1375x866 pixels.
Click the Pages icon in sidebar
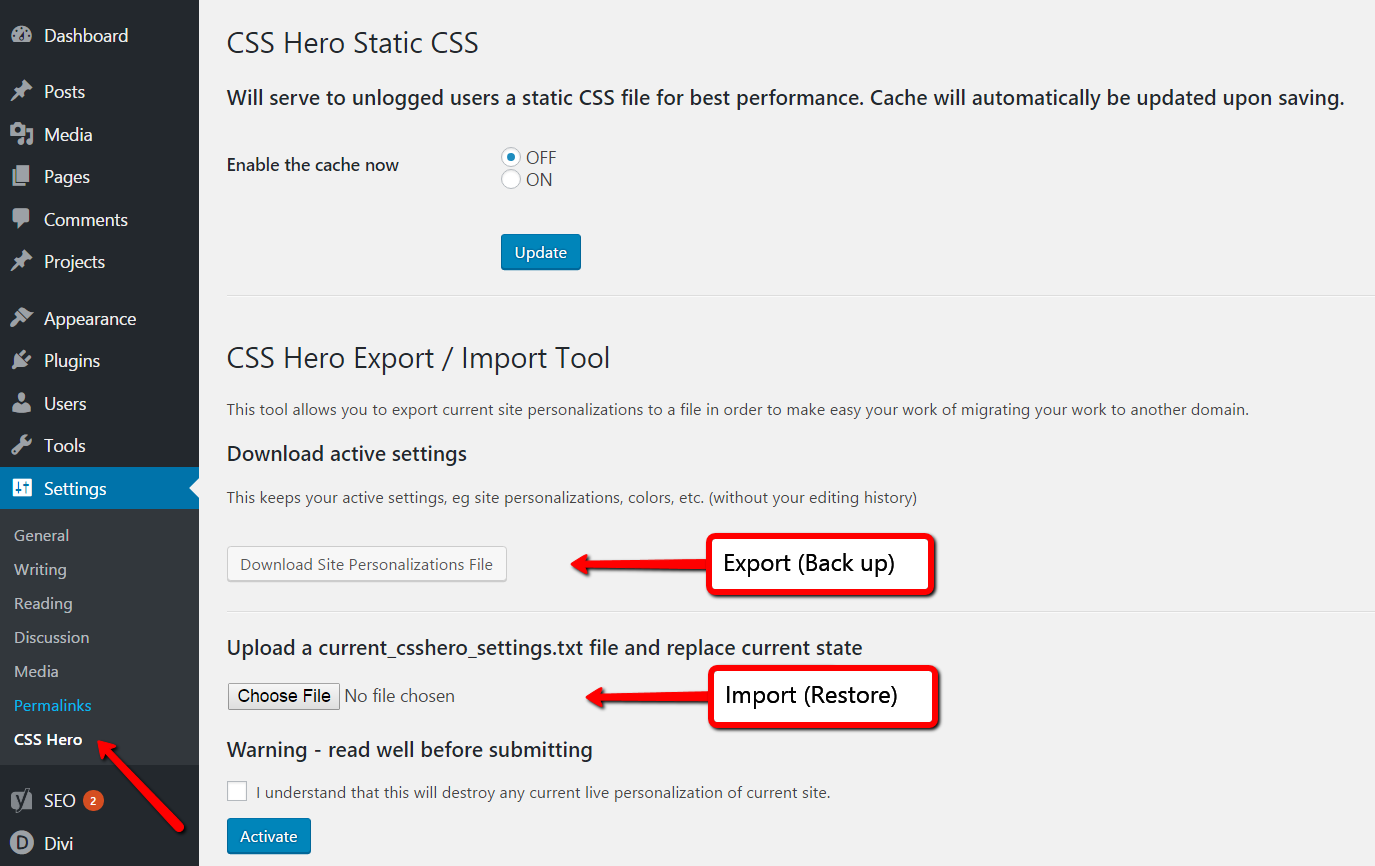[x=22, y=177]
